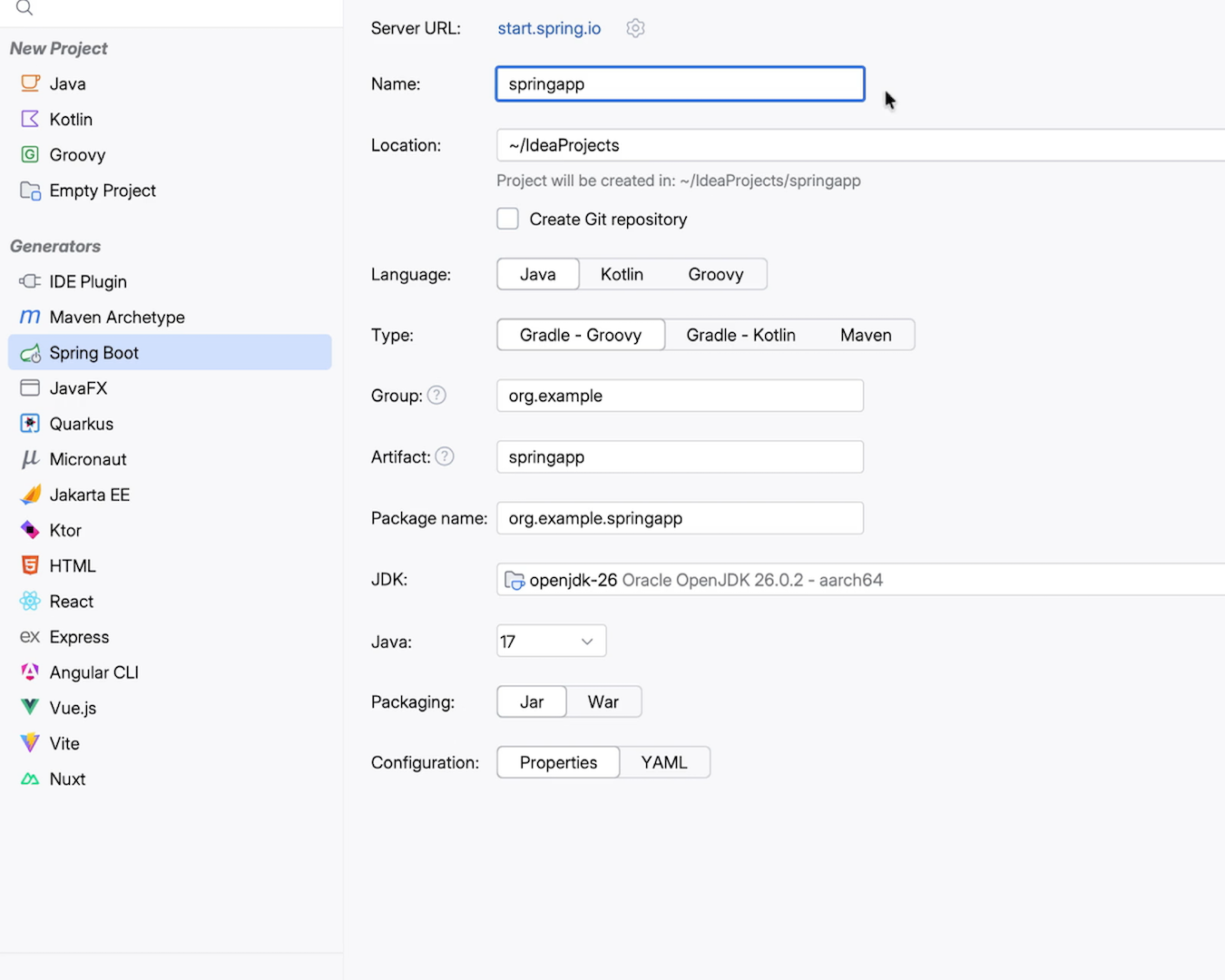This screenshot has width=1225, height=980.
Task: Click the HTML5 shield icon
Action: pyautogui.click(x=30, y=565)
